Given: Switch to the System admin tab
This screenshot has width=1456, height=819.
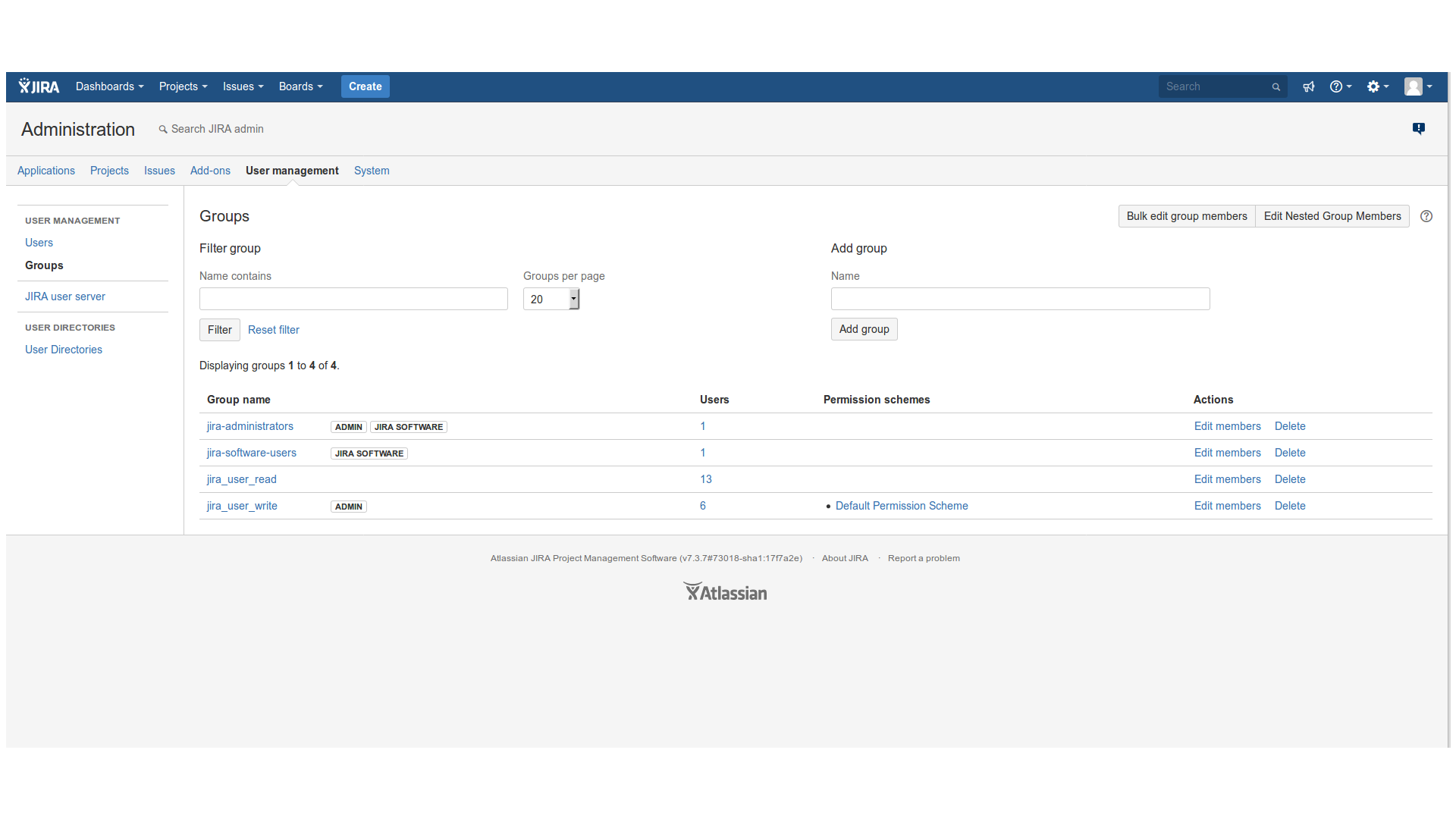Looking at the screenshot, I should tap(372, 171).
